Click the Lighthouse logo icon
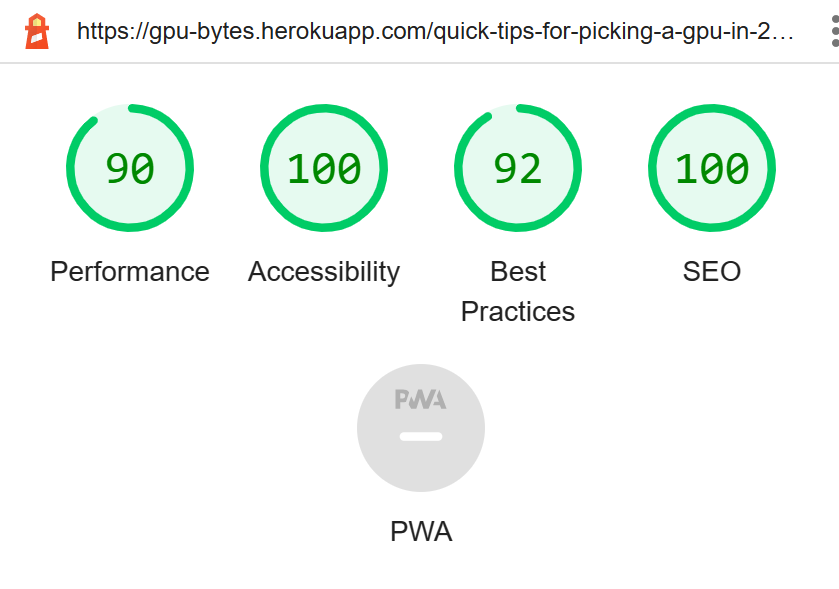Screen dimensions: 839x589 point(37,31)
